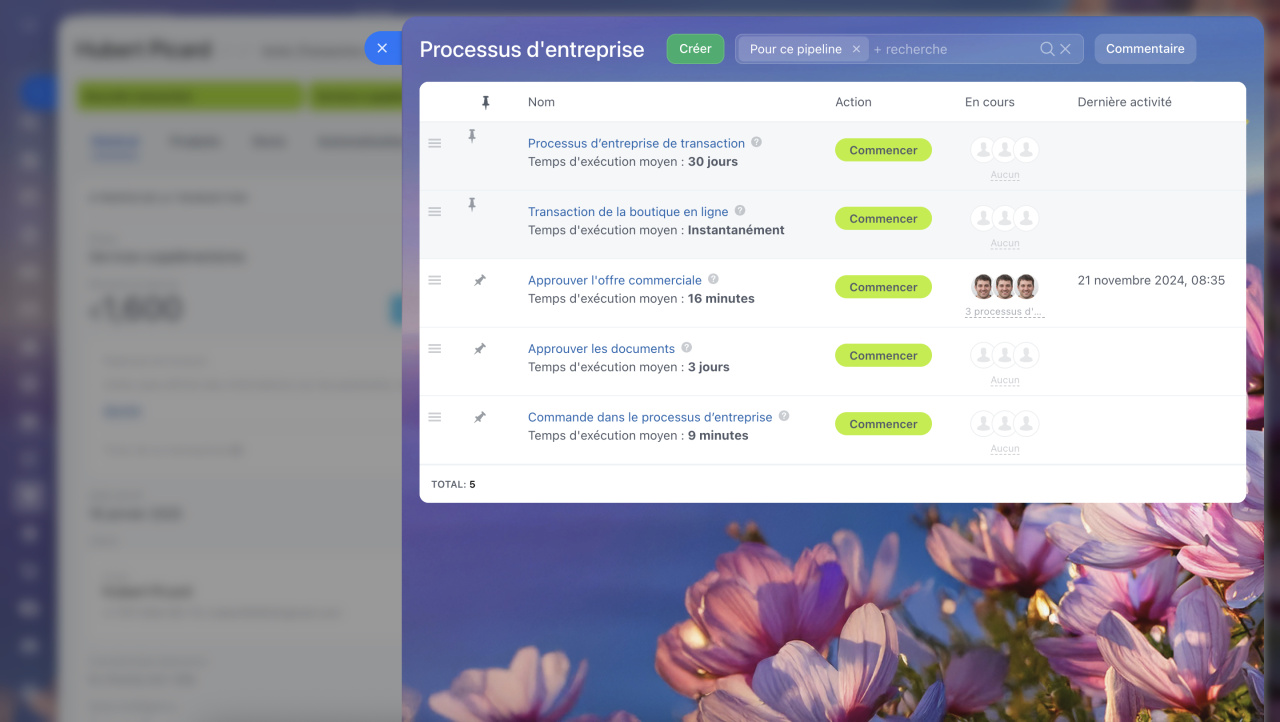Show help for Commande dans le processus d'entreprise
The width and height of the screenshot is (1280, 722).
pyautogui.click(x=784, y=416)
